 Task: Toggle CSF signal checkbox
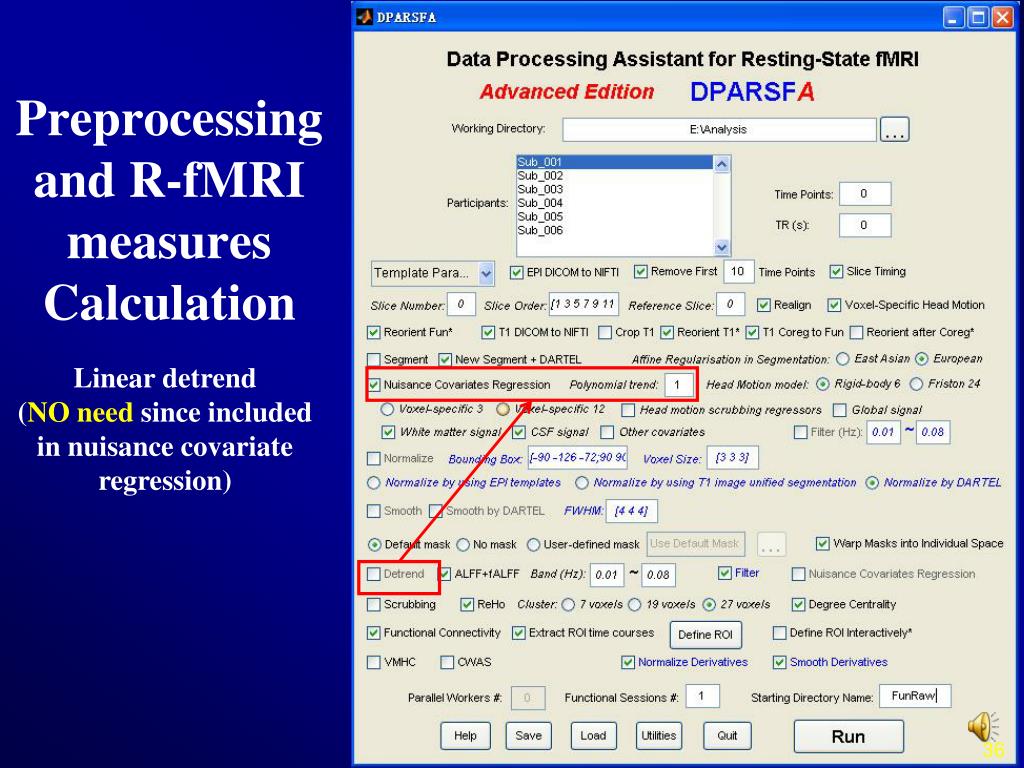click(519, 432)
